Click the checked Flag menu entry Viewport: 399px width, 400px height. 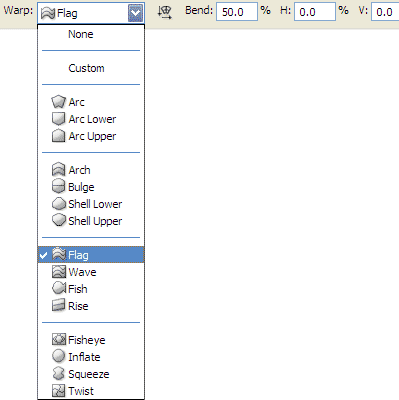(91, 255)
